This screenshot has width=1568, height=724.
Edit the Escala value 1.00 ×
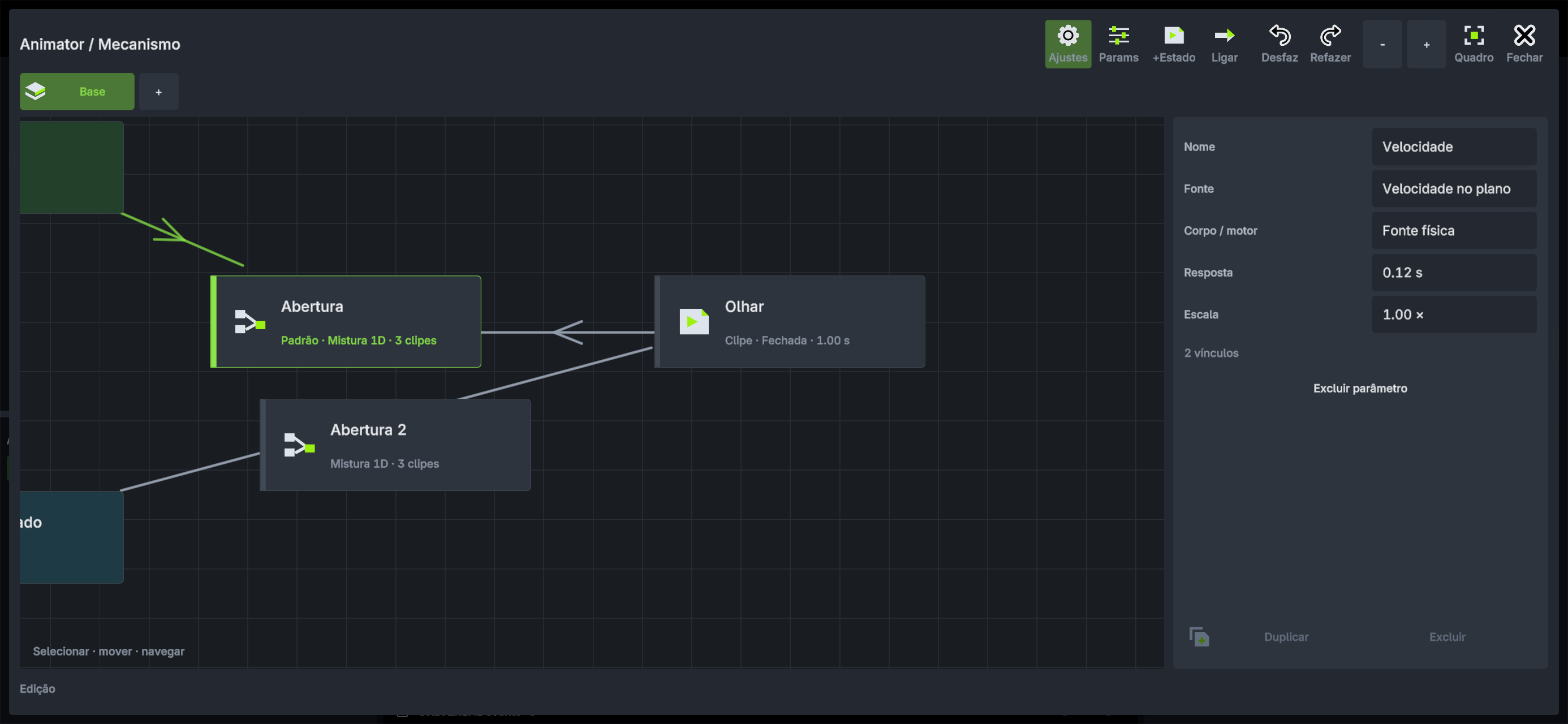coord(1454,315)
